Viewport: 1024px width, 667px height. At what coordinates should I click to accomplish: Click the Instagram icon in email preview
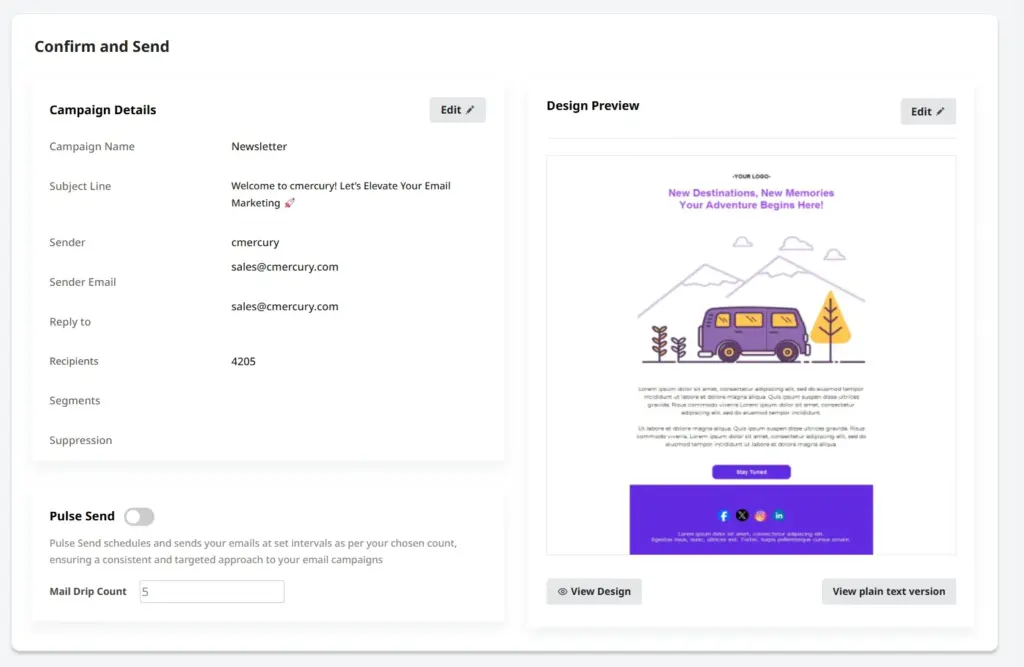tap(760, 516)
